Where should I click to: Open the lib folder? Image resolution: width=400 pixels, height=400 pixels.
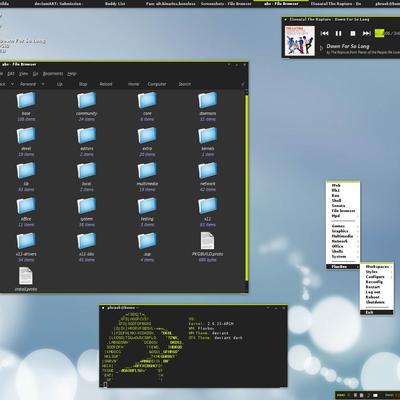pyautogui.click(x=26, y=171)
